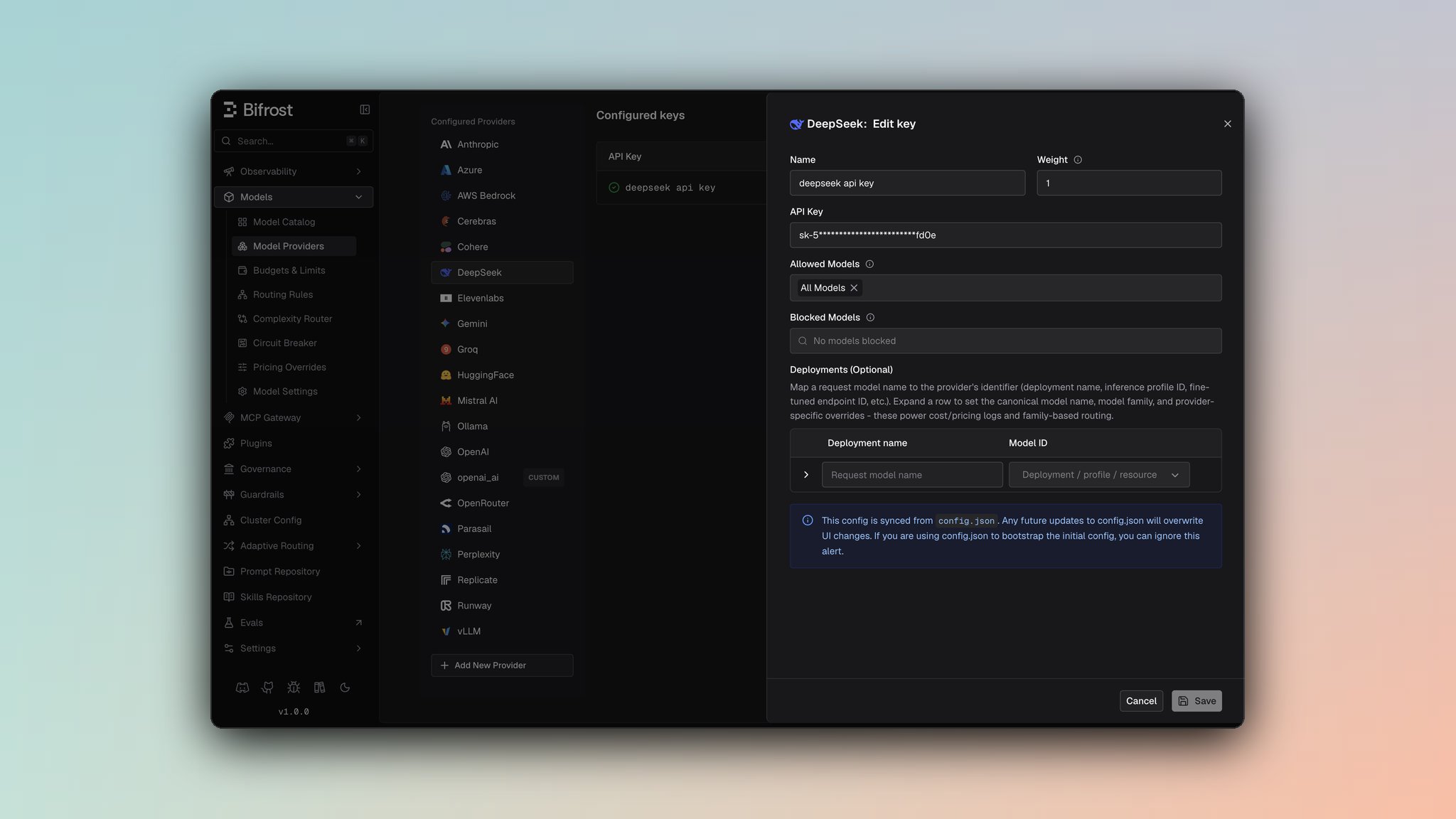The height and width of the screenshot is (819, 1456).
Task: Expand the deployment row chevron
Action: coord(806,475)
